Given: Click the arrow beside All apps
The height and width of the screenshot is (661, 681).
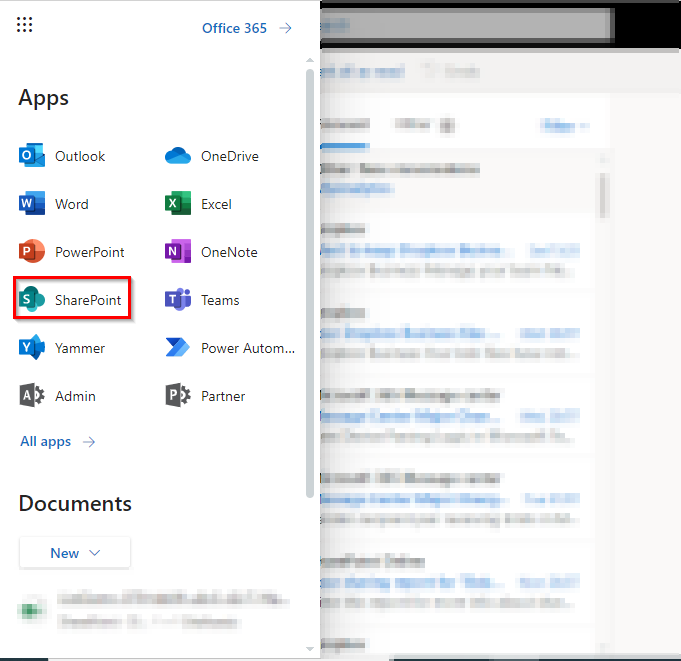Looking at the screenshot, I should click(89, 442).
